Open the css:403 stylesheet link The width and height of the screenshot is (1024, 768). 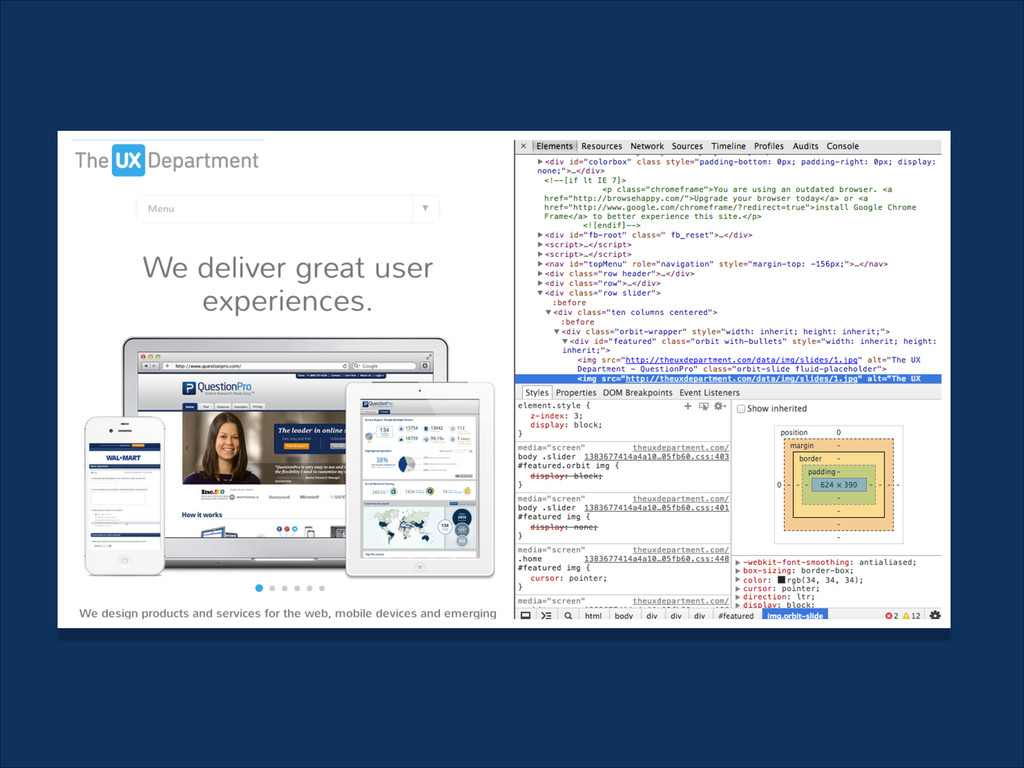coord(656,457)
